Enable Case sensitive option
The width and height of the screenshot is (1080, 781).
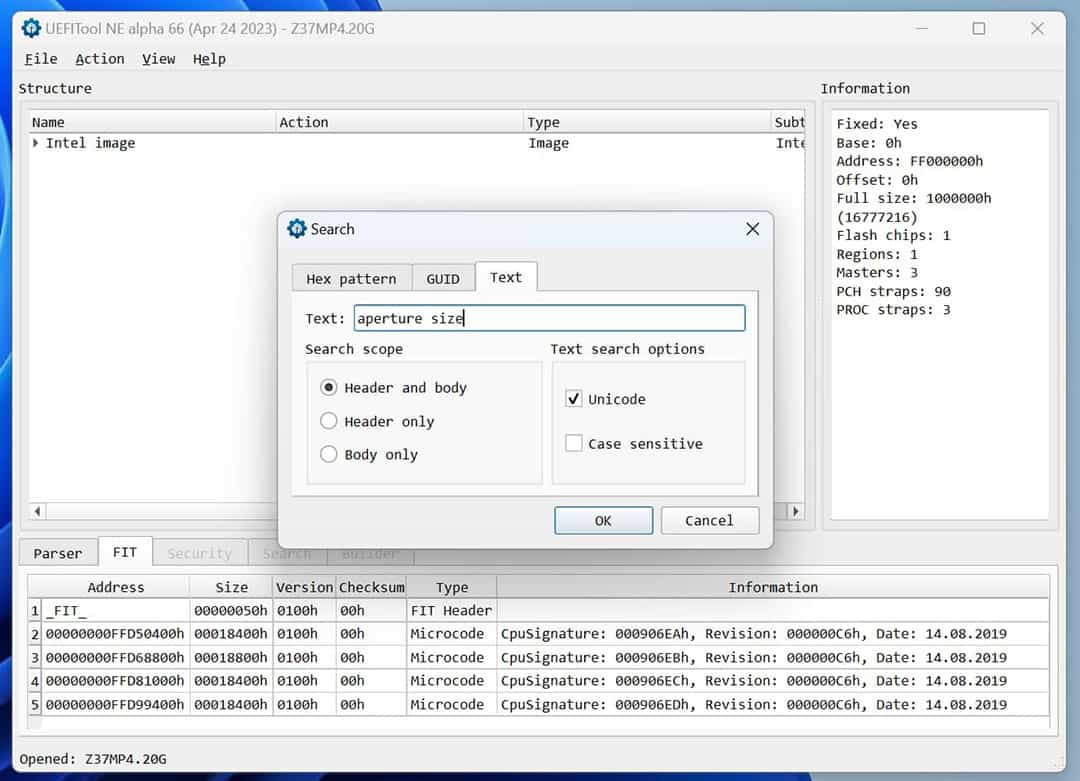[574, 443]
